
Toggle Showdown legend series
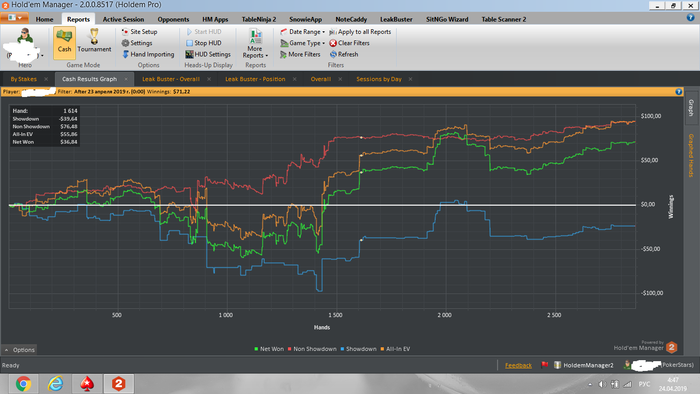[x=358, y=349]
